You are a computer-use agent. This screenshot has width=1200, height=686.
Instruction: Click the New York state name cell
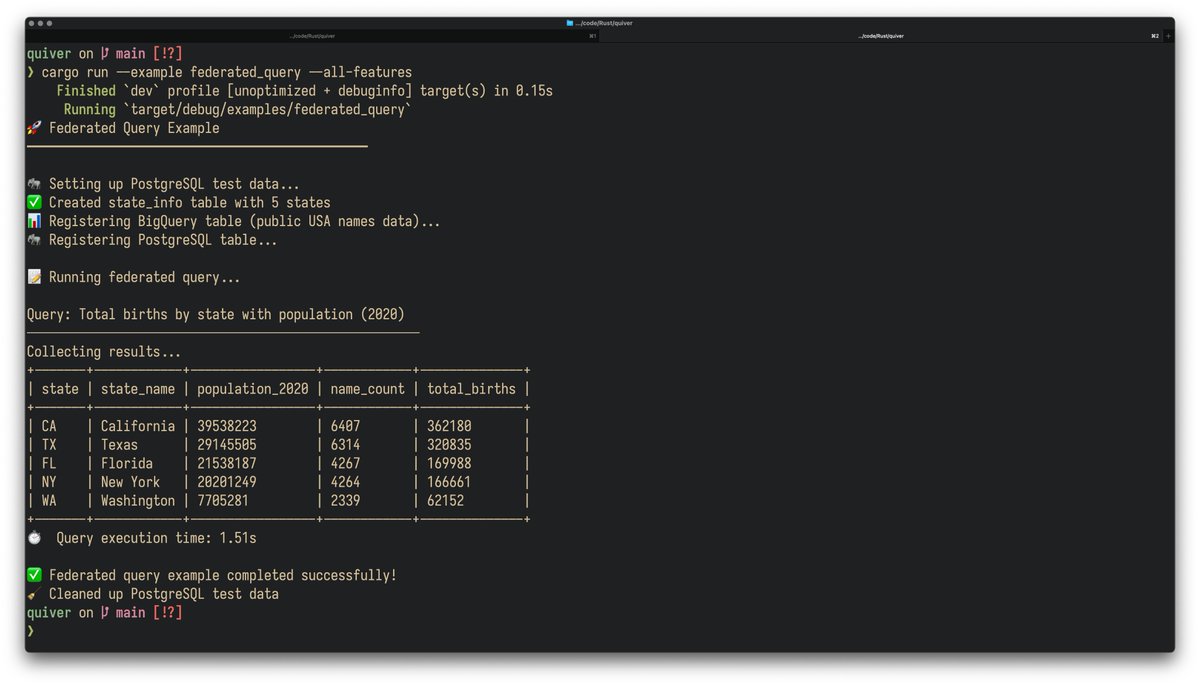[130, 482]
